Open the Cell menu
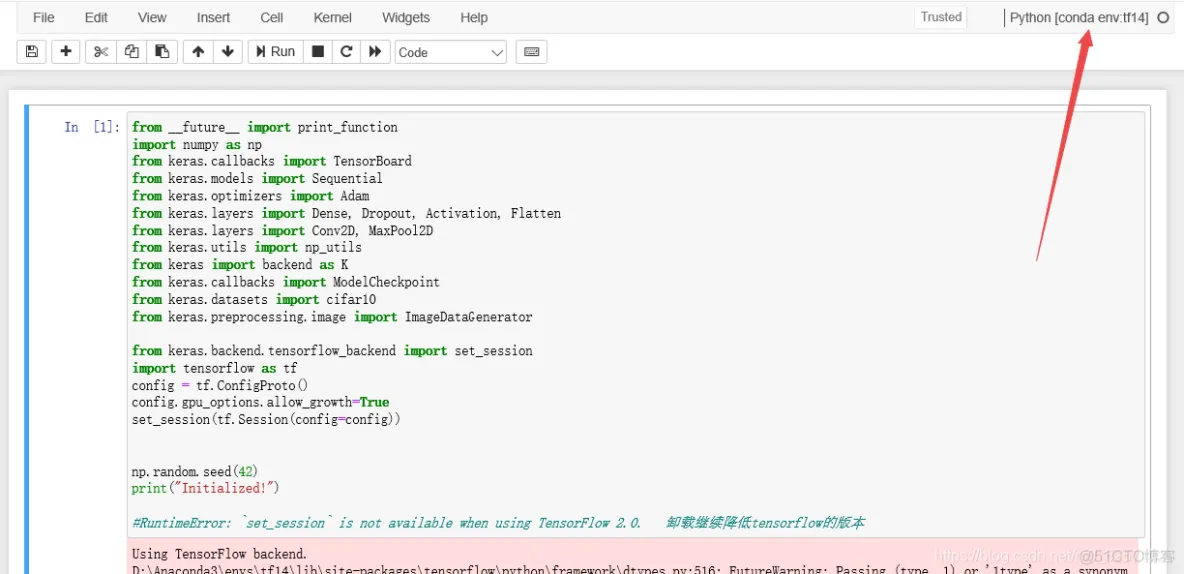 tap(272, 17)
